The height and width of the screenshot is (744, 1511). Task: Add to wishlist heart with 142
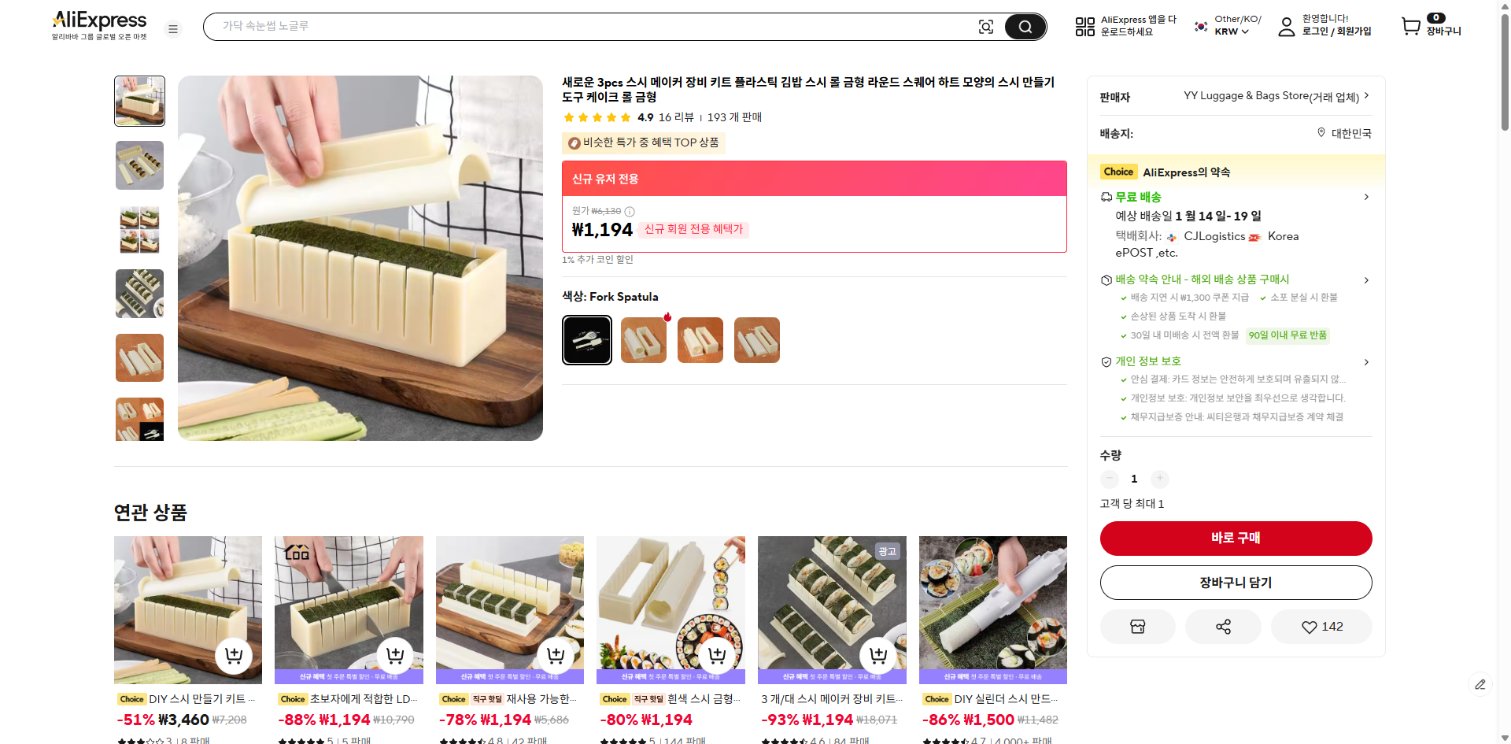tap(1321, 627)
